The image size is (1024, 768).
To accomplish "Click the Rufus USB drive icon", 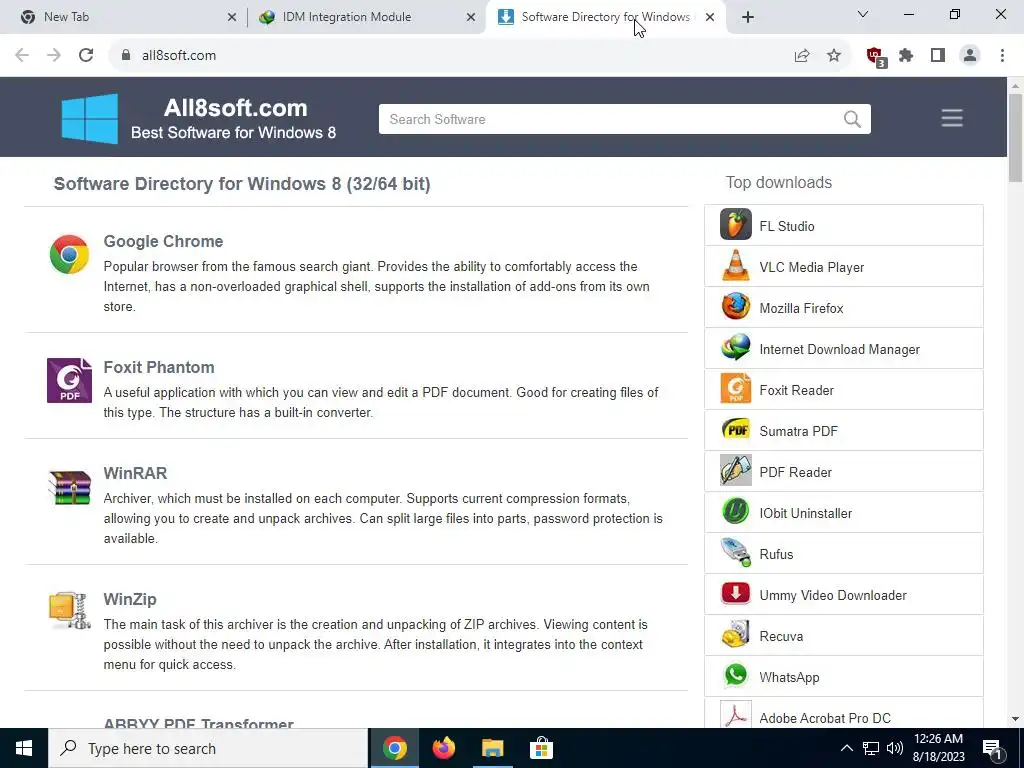I will 735,553.
